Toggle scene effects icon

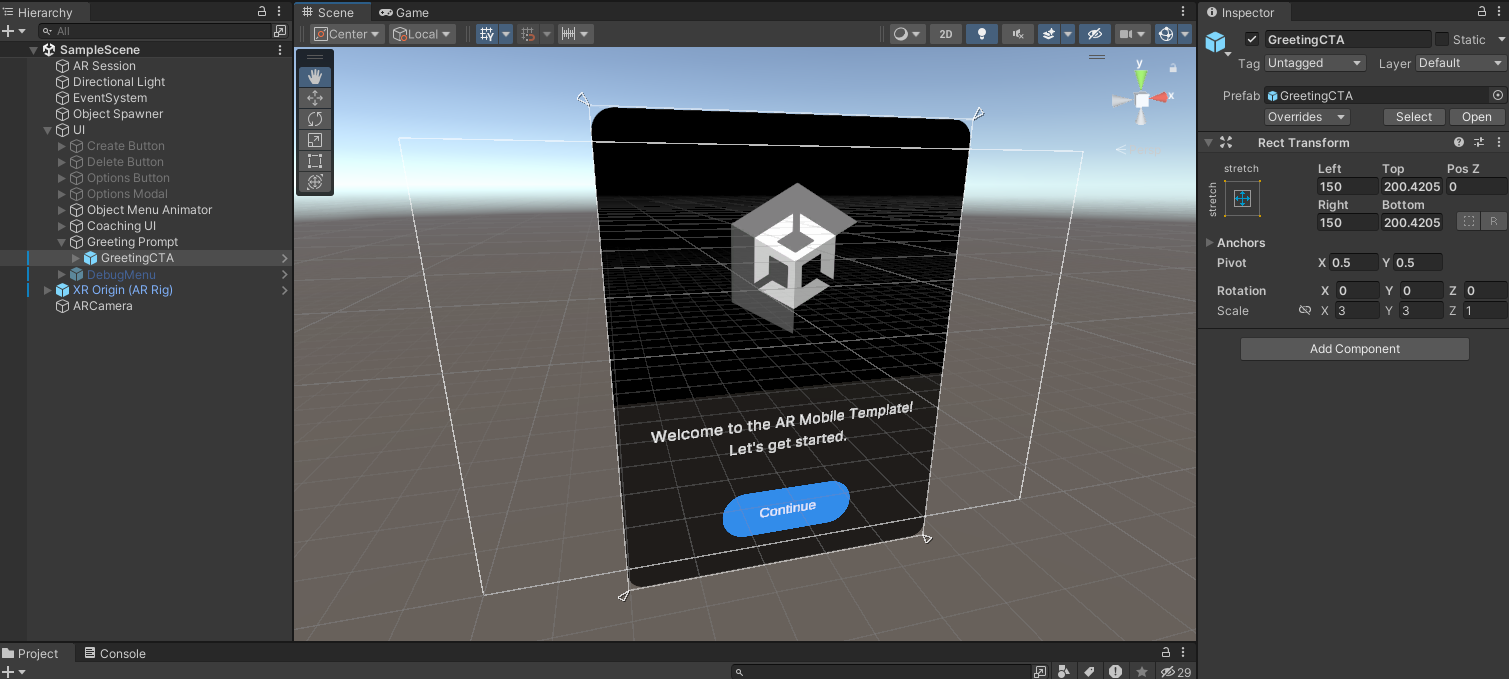(x=1048, y=34)
